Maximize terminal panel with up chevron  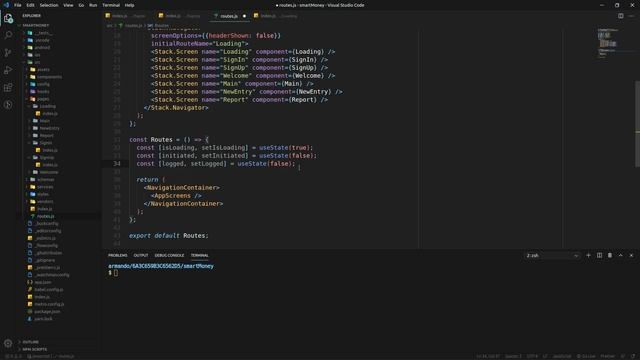coord(620,255)
